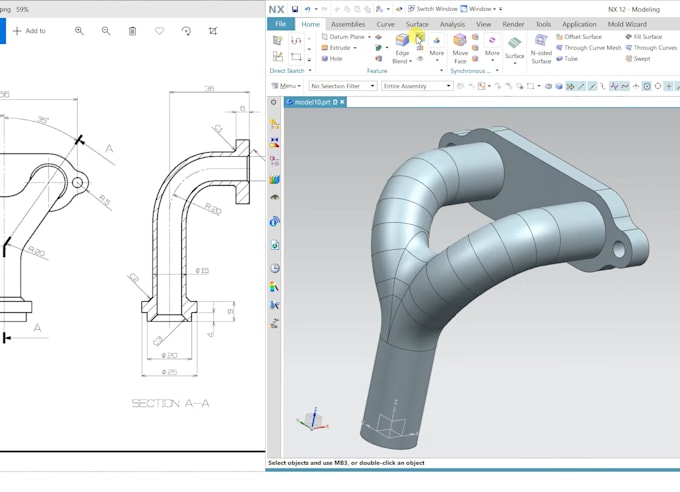Switch to the View ribbon tab
This screenshot has height=492, width=680.
point(484,24)
